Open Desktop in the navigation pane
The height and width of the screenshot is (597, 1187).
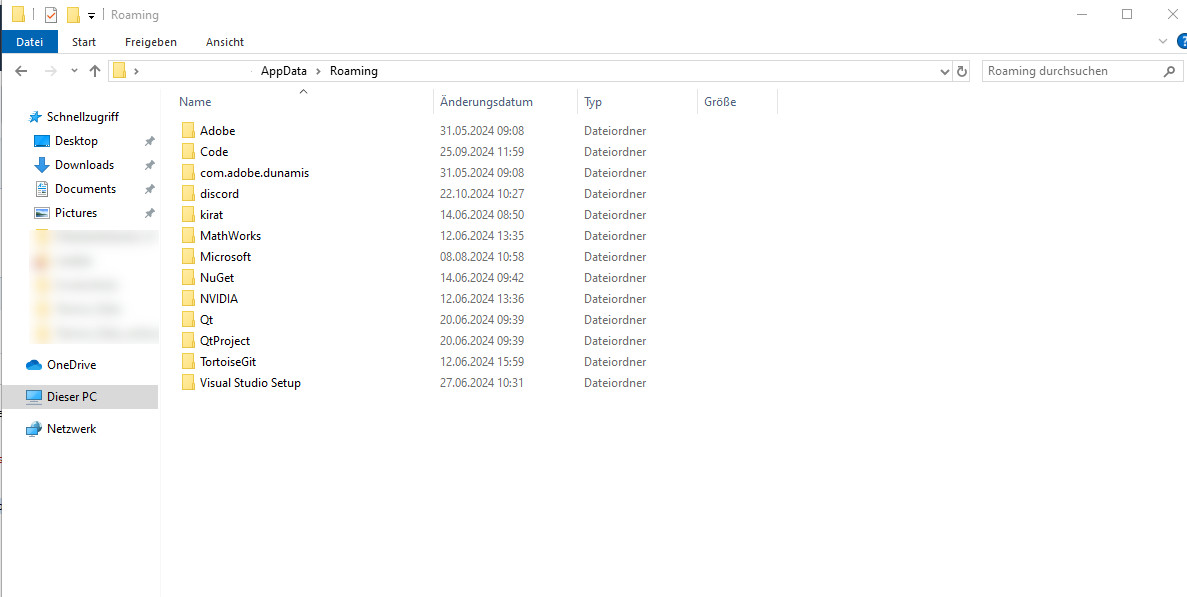click(x=76, y=141)
